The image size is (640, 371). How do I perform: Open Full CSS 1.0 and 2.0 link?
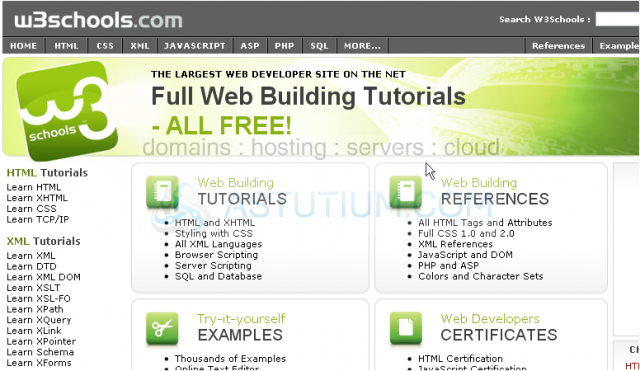pyautogui.click(x=466, y=233)
